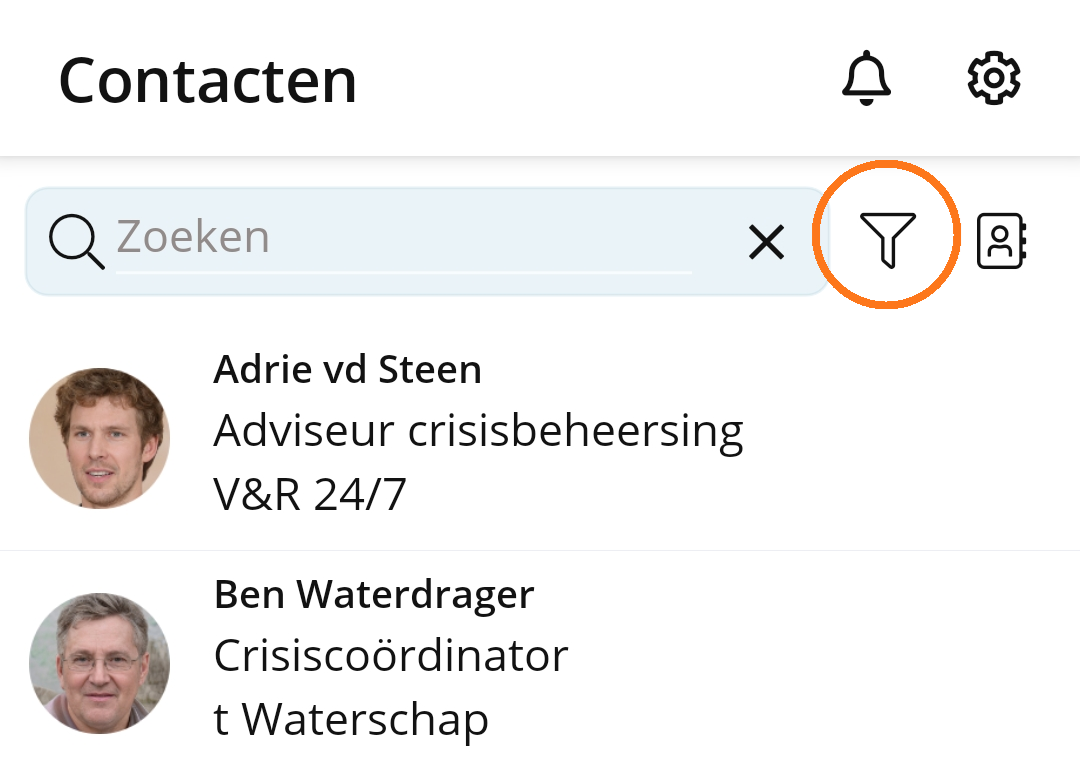Clear the search with the X
The height and width of the screenshot is (774, 1080).
tap(766, 242)
